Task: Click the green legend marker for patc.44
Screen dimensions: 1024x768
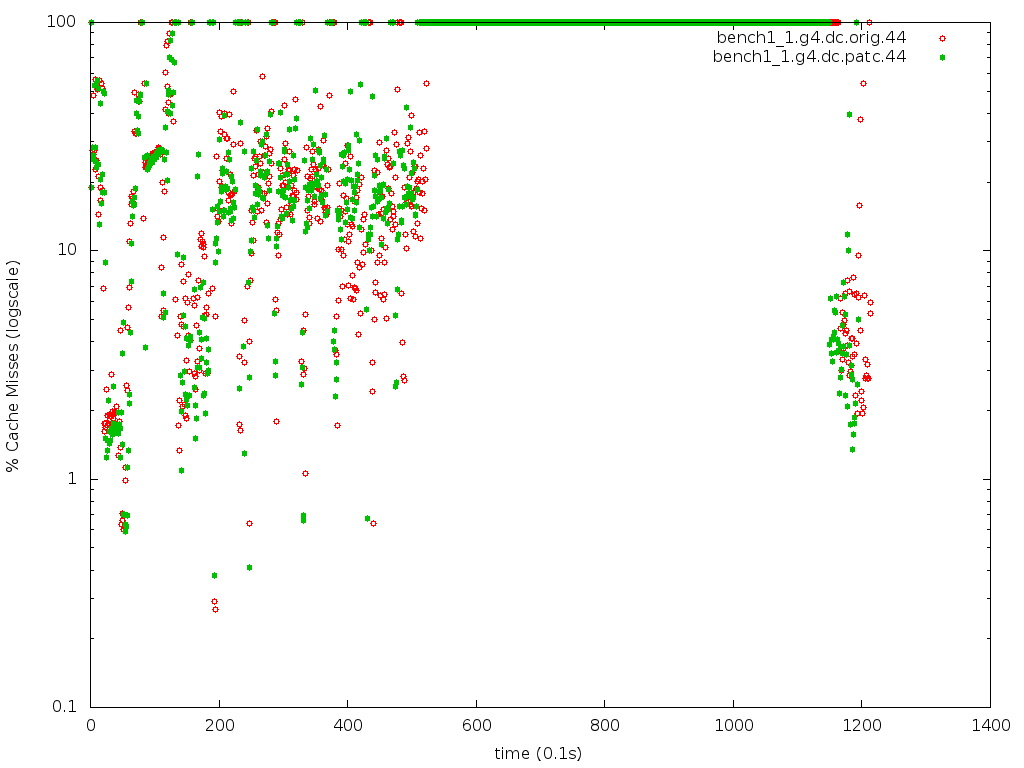Action: pos(941,57)
